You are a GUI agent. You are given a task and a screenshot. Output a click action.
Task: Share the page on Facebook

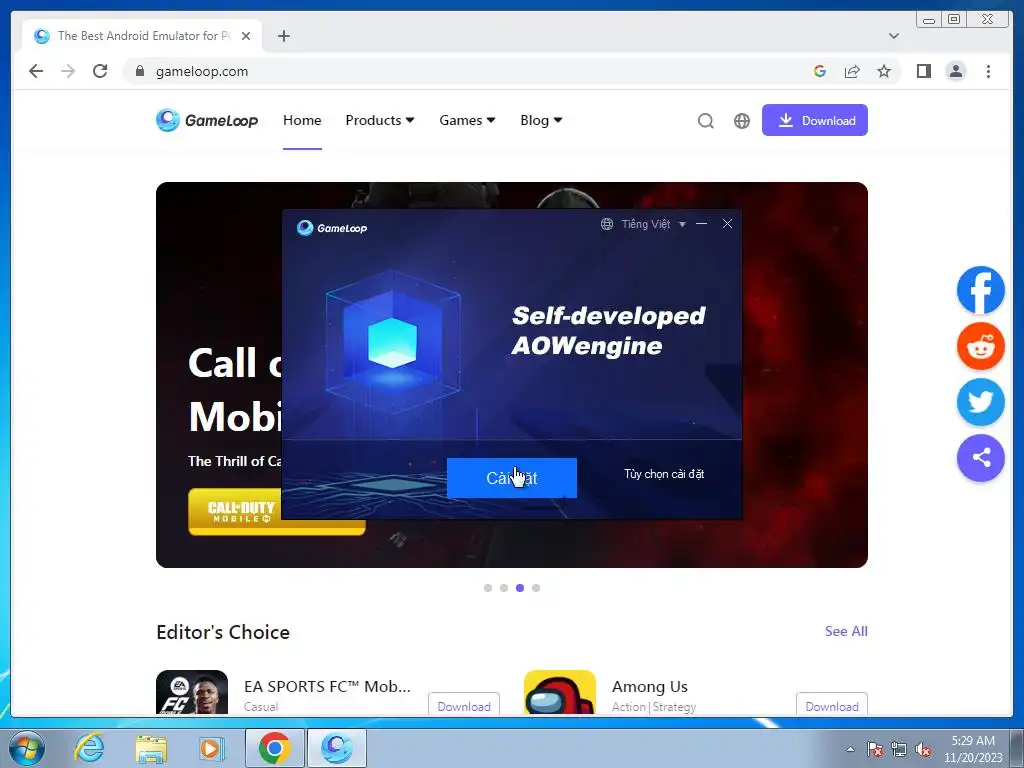pos(980,290)
